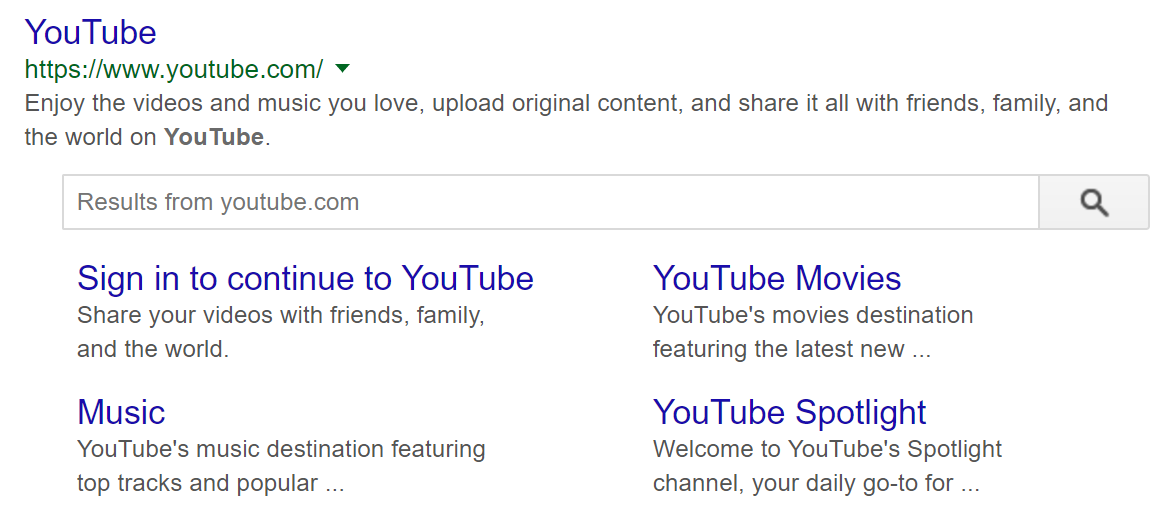Focus the 'Results from youtube.com' search box

coord(551,202)
